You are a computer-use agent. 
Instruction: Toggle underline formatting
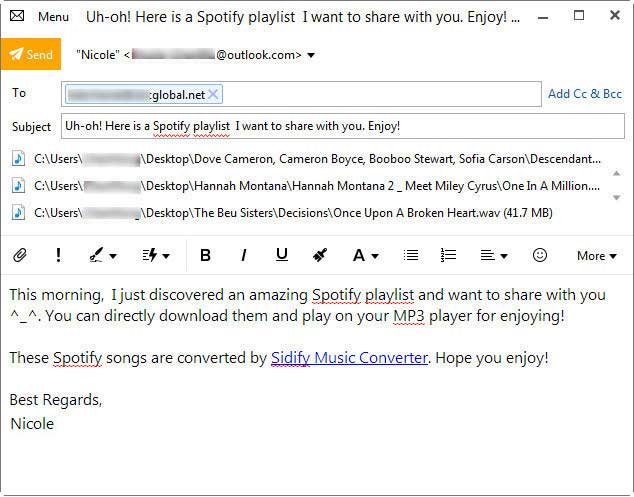click(282, 255)
